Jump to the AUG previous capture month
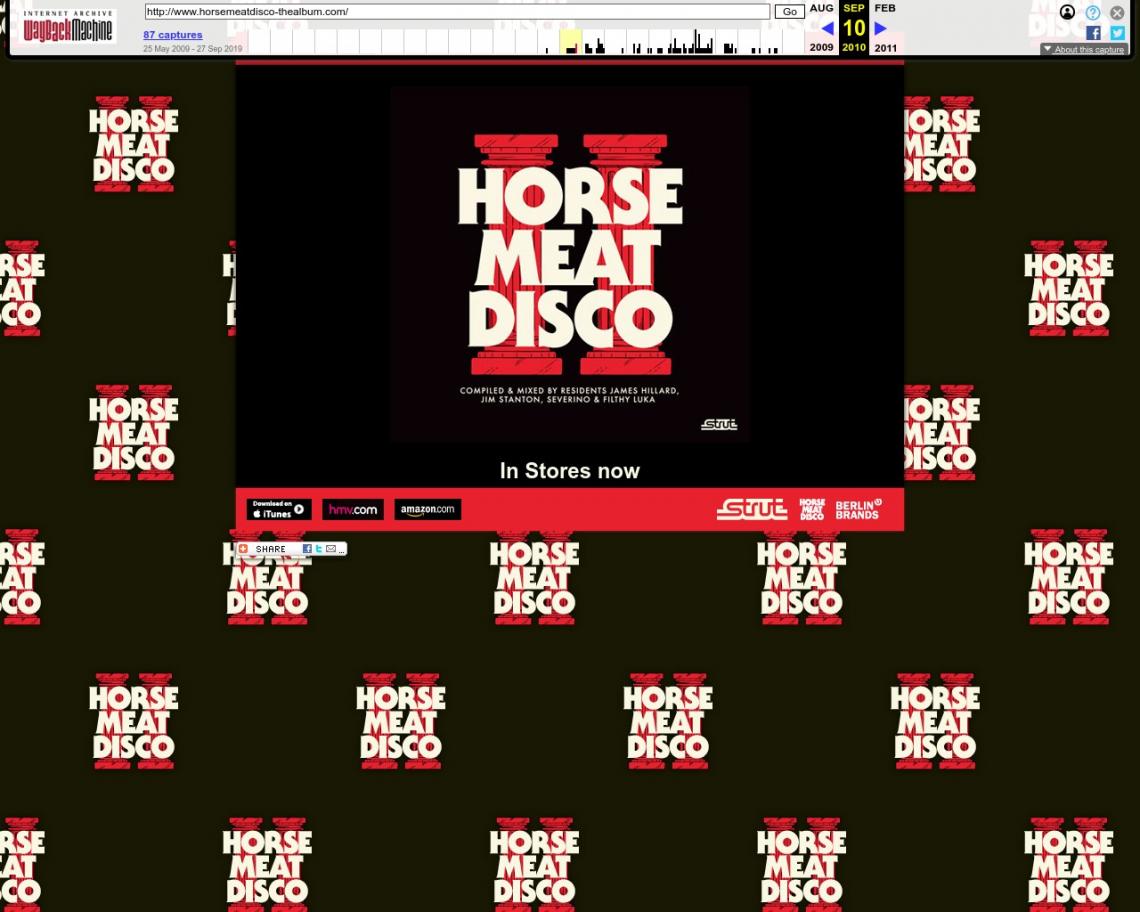 tap(822, 8)
